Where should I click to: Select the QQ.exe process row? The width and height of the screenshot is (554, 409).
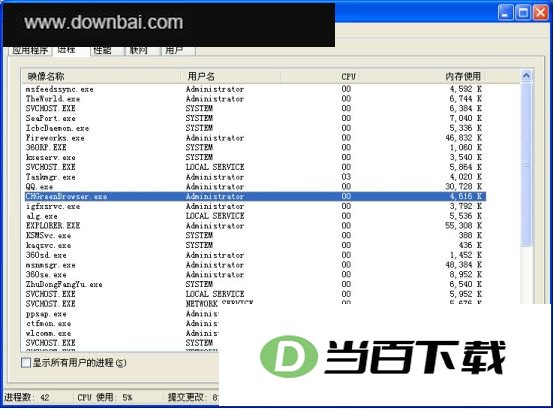click(255, 187)
